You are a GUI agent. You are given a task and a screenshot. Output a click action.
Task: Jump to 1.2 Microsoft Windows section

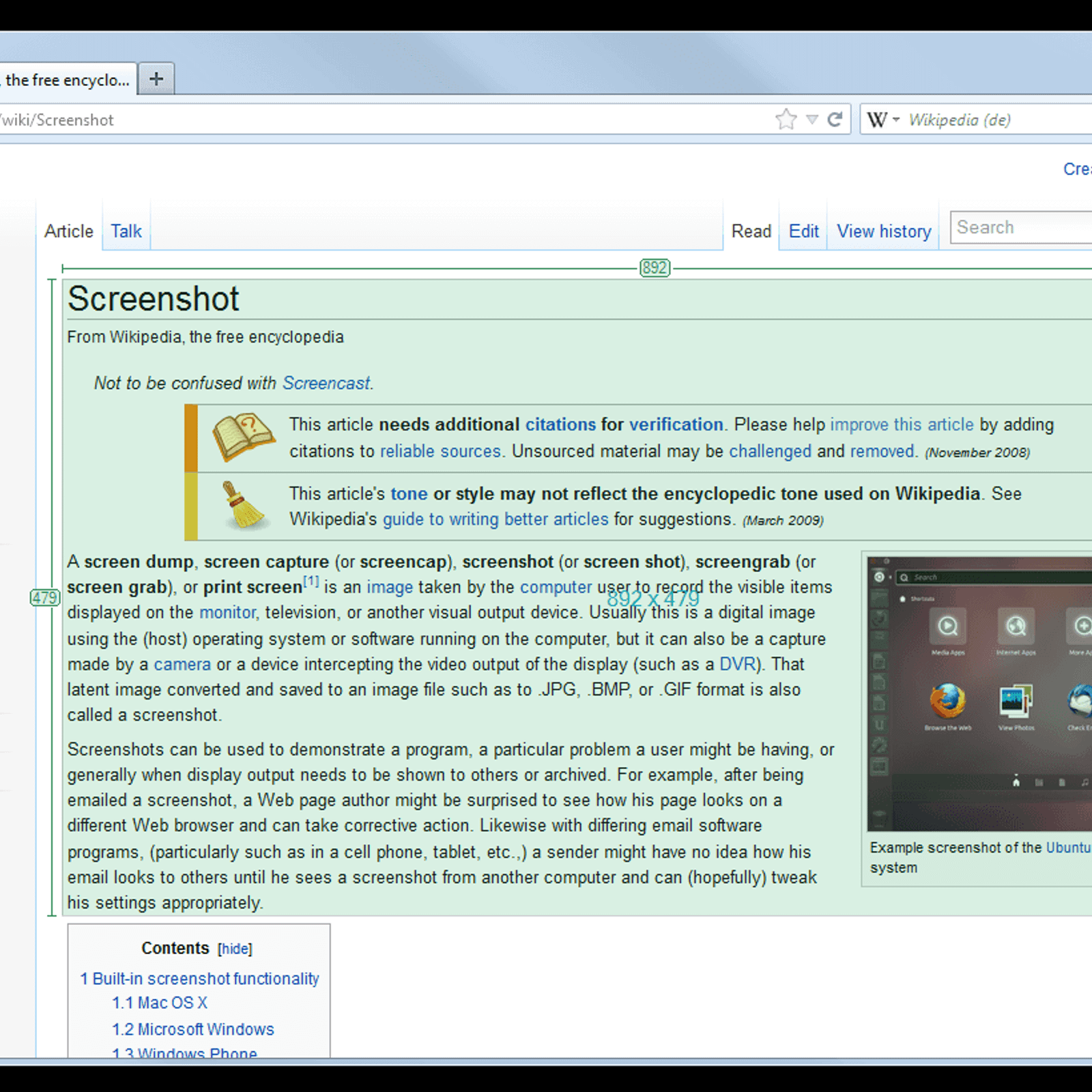(x=193, y=1029)
